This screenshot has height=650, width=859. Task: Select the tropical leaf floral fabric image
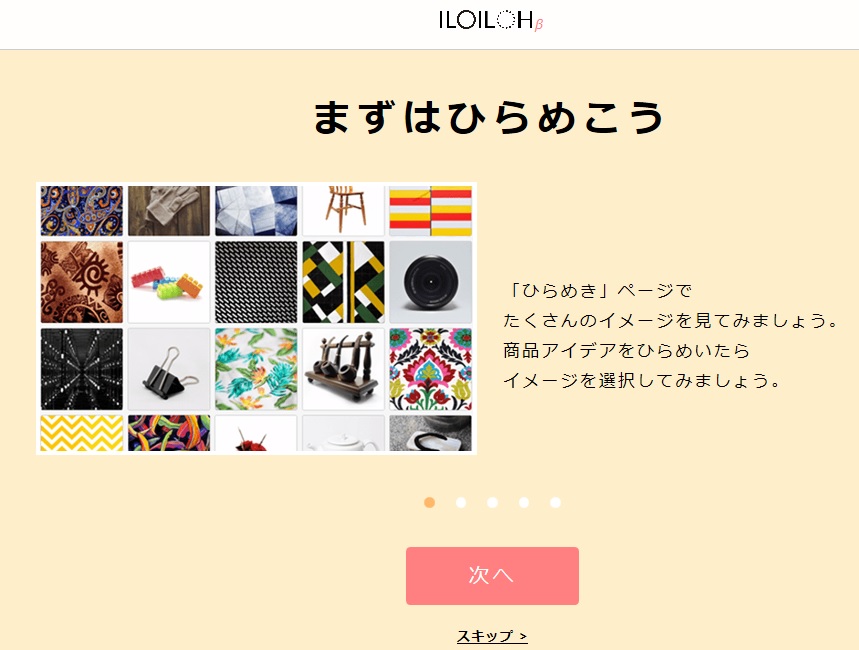256,369
